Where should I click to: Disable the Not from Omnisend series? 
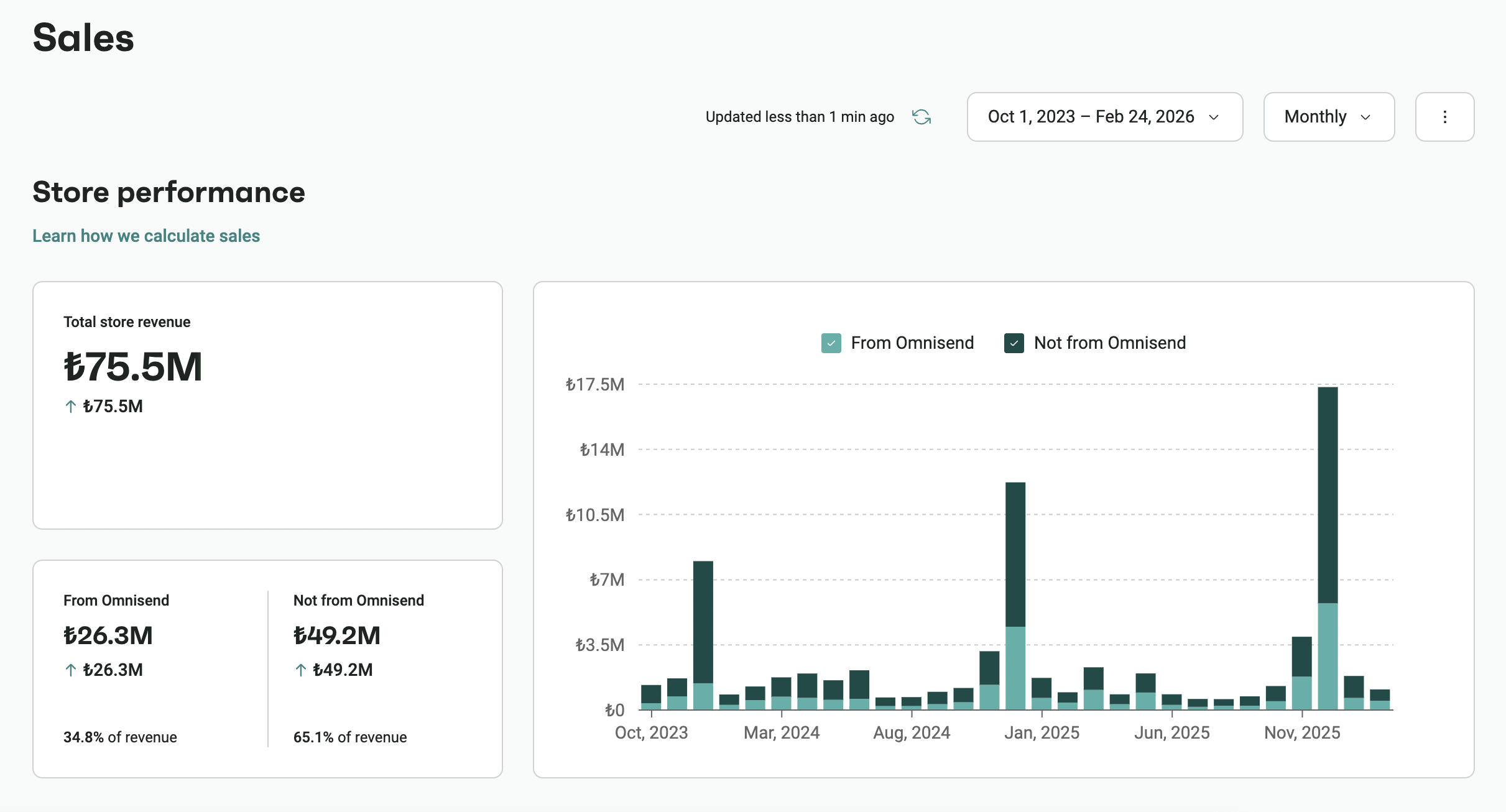[x=1014, y=343]
